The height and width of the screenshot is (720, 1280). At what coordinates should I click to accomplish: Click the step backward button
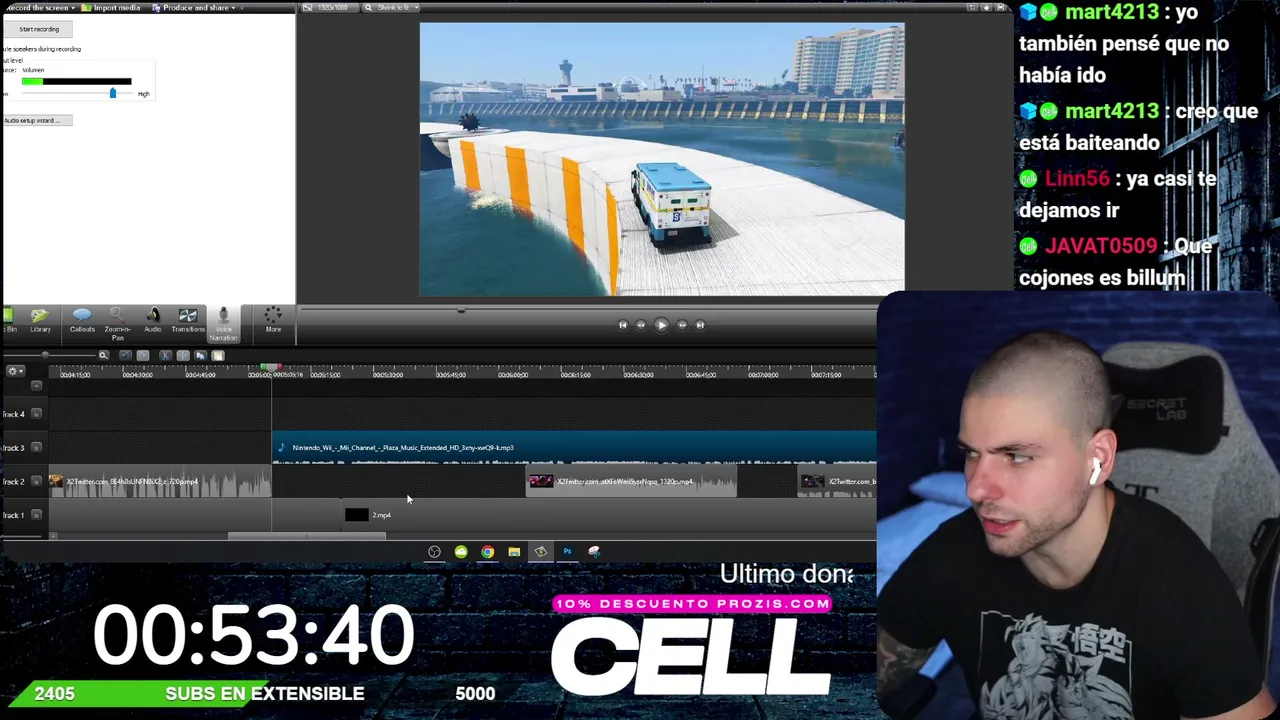641,325
